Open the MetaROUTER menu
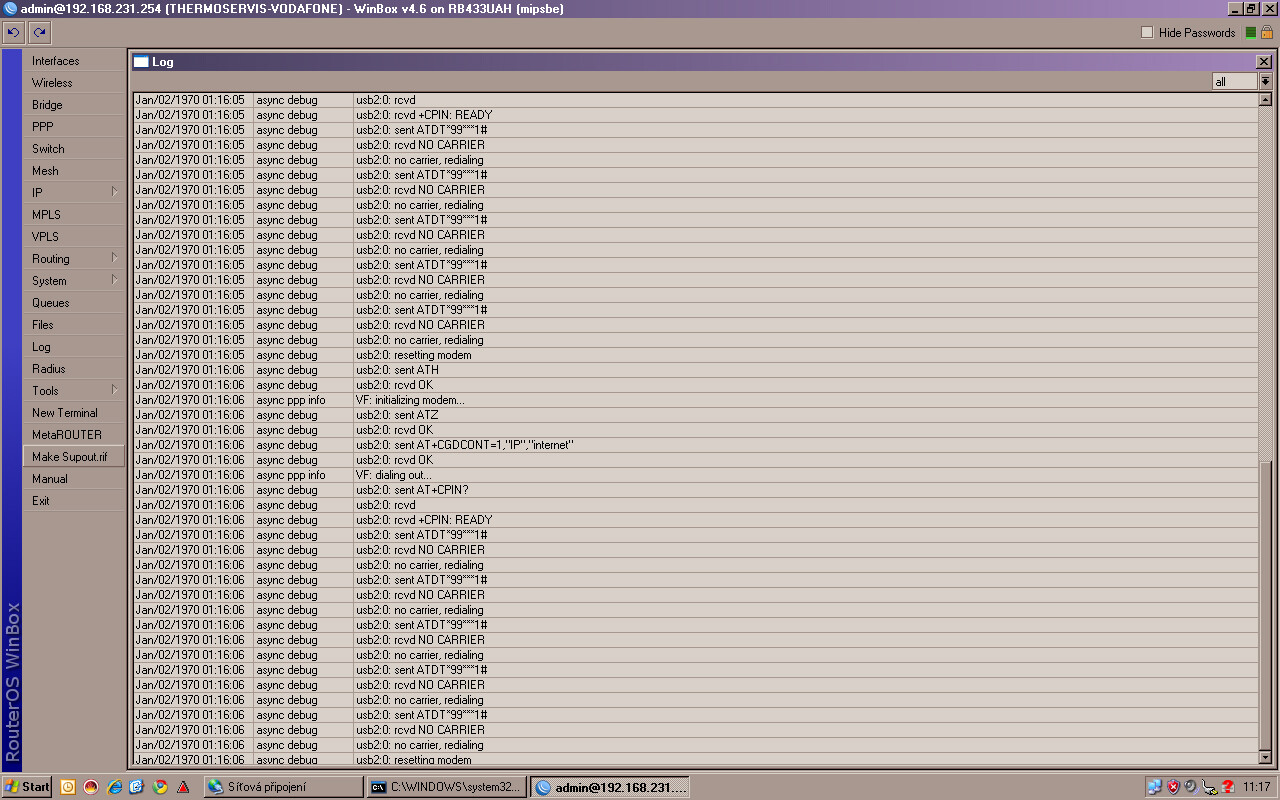 point(74,435)
